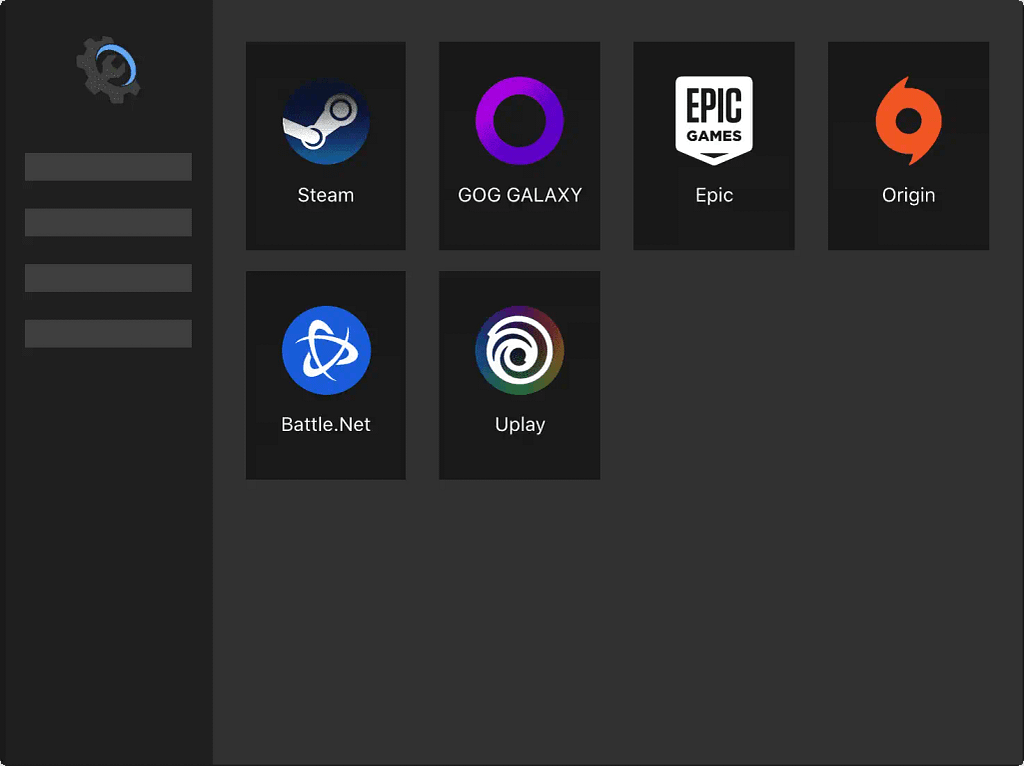Click the "Epic" text label
This screenshot has width=1024, height=766.
coord(714,195)
